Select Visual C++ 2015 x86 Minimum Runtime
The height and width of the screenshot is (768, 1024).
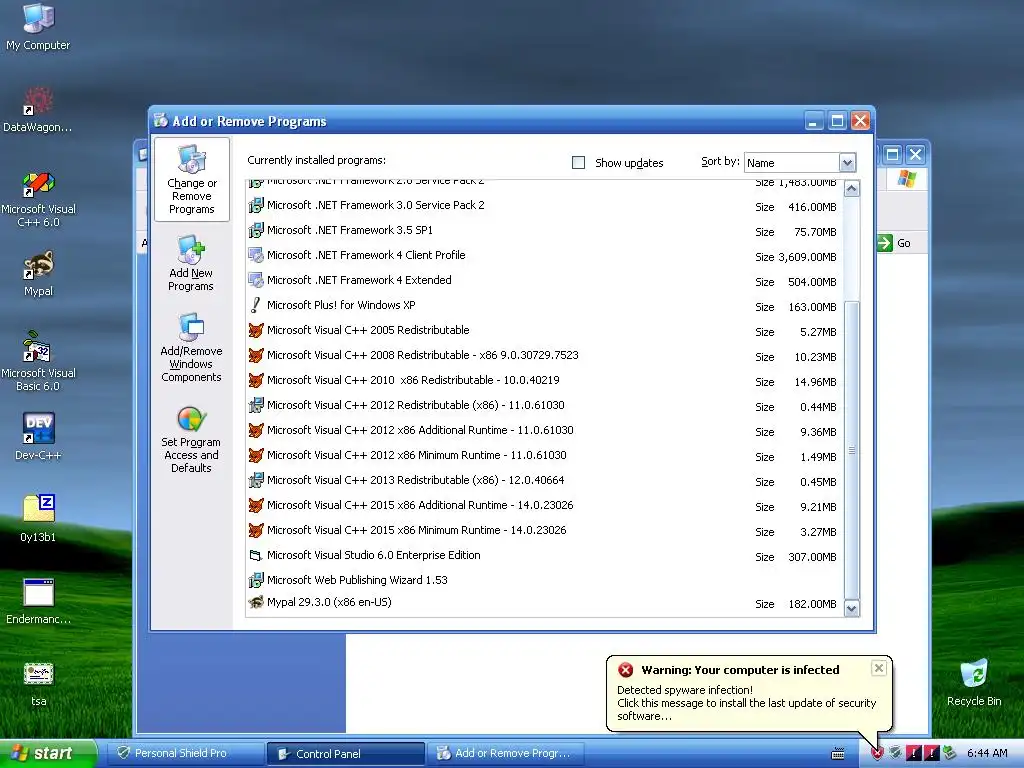point(543,530)
